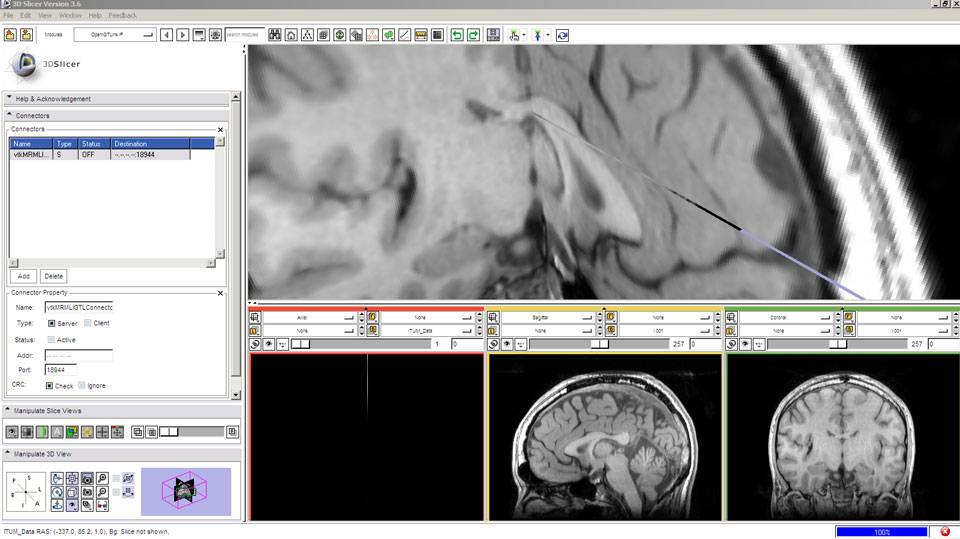Enable the Active status checkbox

point(51,340)
